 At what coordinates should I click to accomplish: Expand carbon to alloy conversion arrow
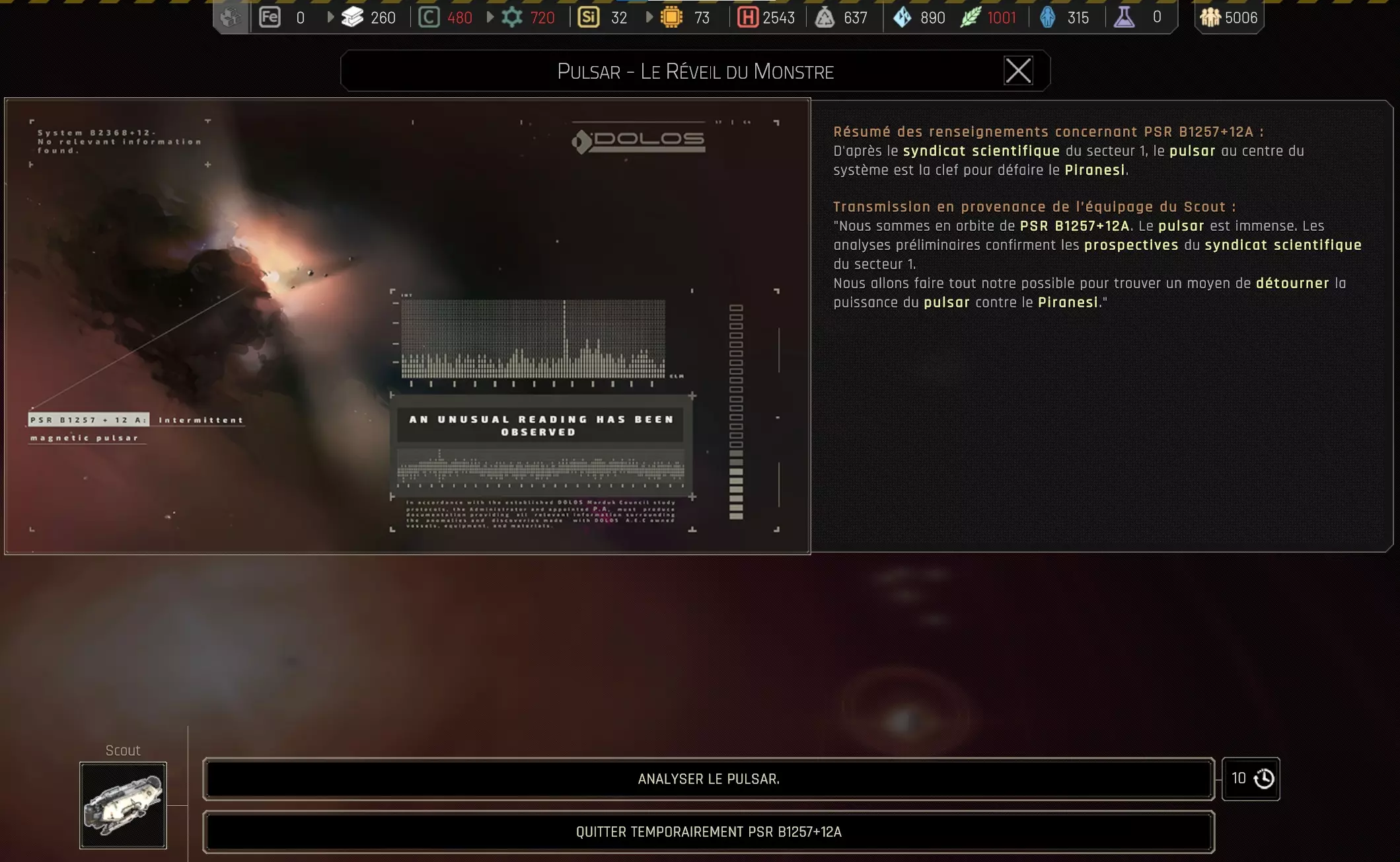(490, 17)
